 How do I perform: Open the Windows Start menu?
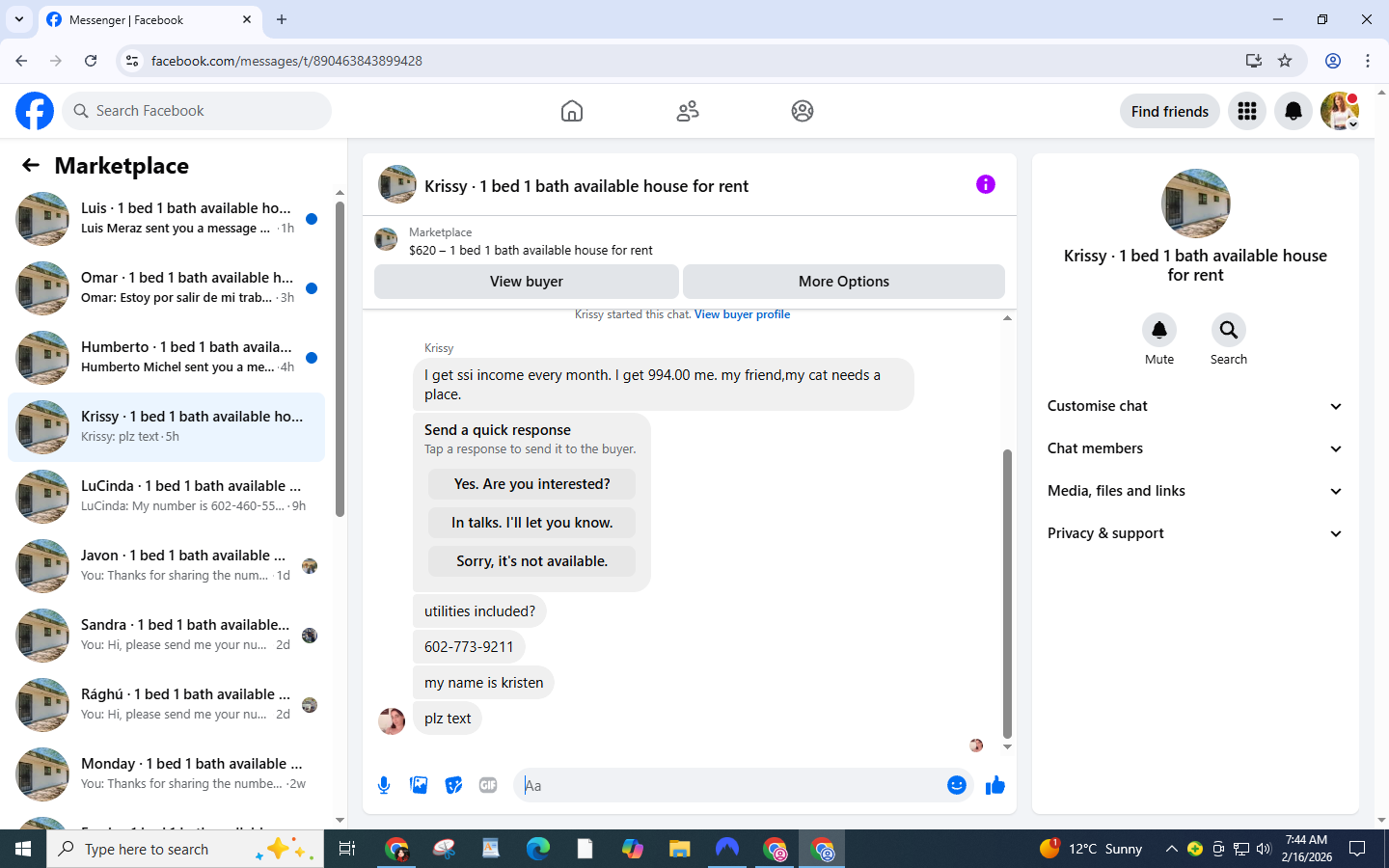[23, 849]
